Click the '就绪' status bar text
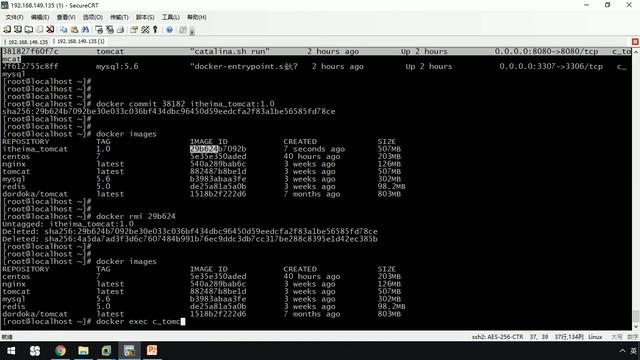 coord(7,337)
